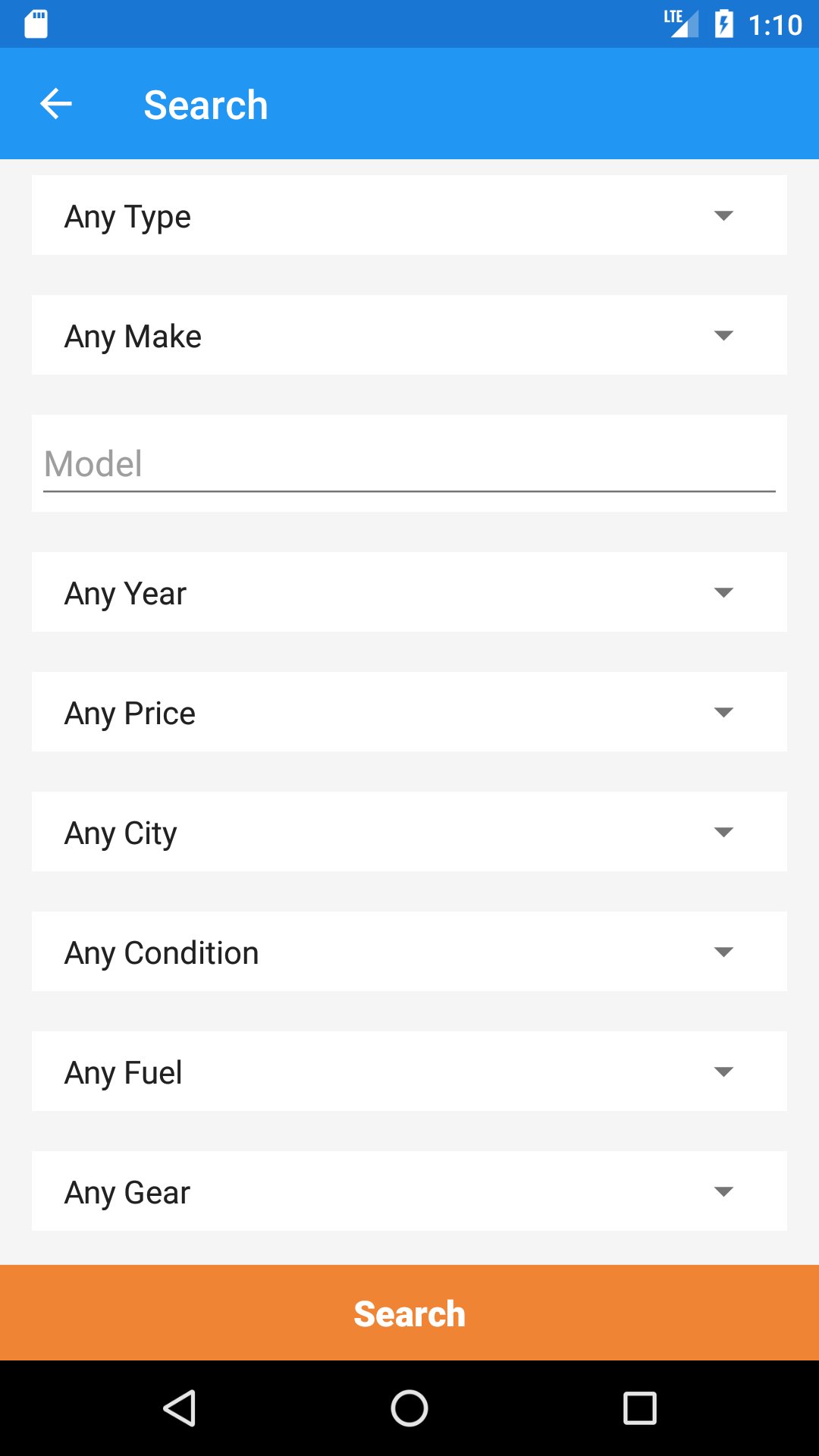Click the arrow beside Any Gear
This screenshot has height=1456, width=819.
[x=723, y=1192]
